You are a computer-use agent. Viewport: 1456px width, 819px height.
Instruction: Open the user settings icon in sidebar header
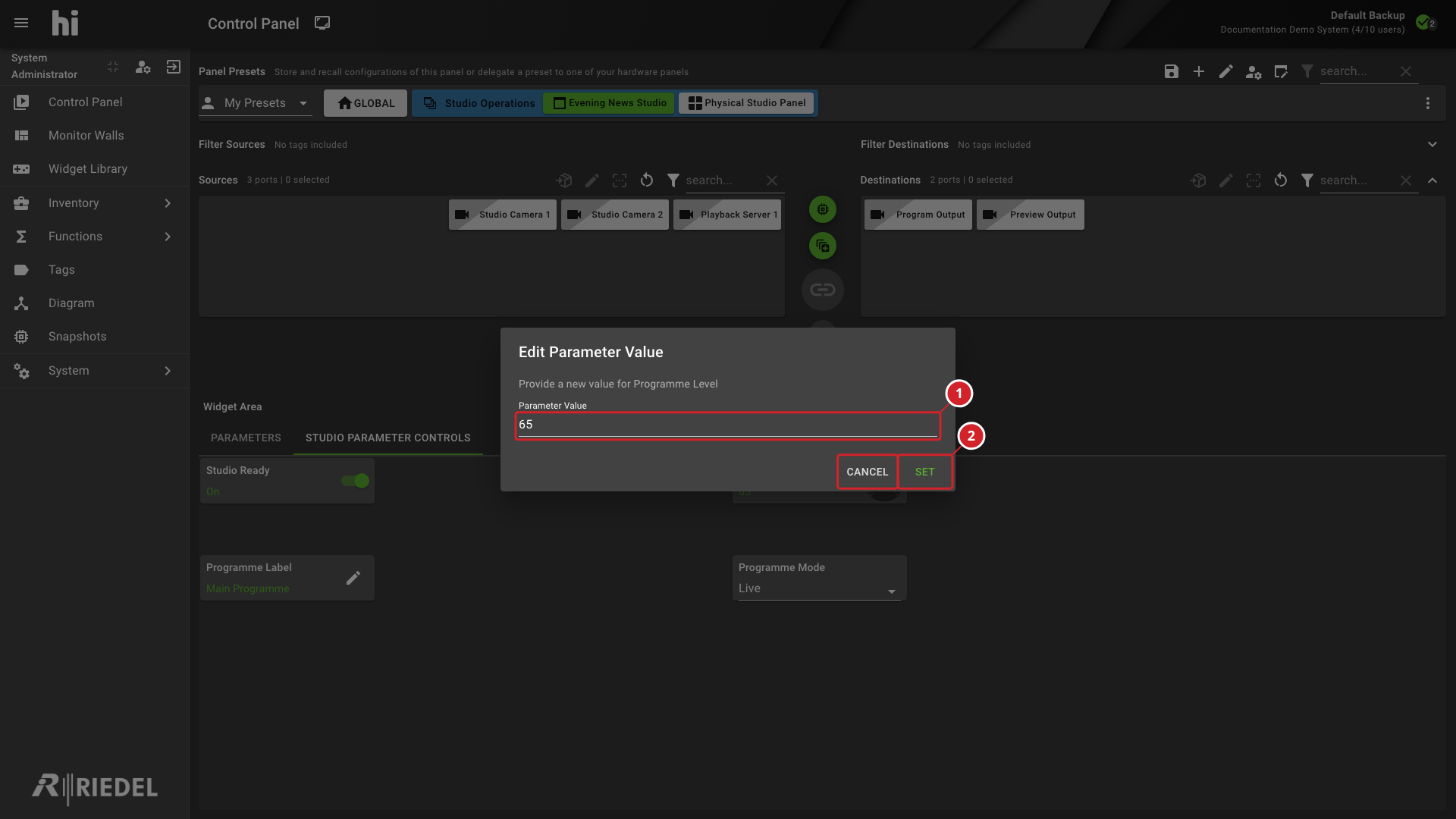pyautogui.click(x=143, y=67)
